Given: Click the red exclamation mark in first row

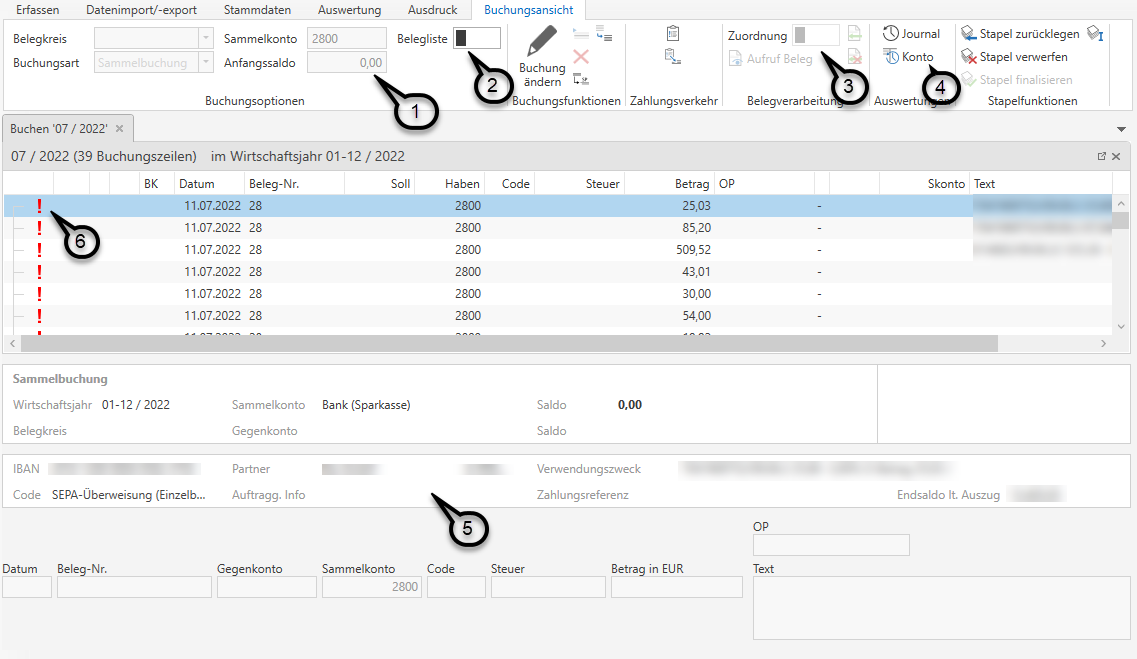Looking at the screenshot, I should click(x=39, y=206).
